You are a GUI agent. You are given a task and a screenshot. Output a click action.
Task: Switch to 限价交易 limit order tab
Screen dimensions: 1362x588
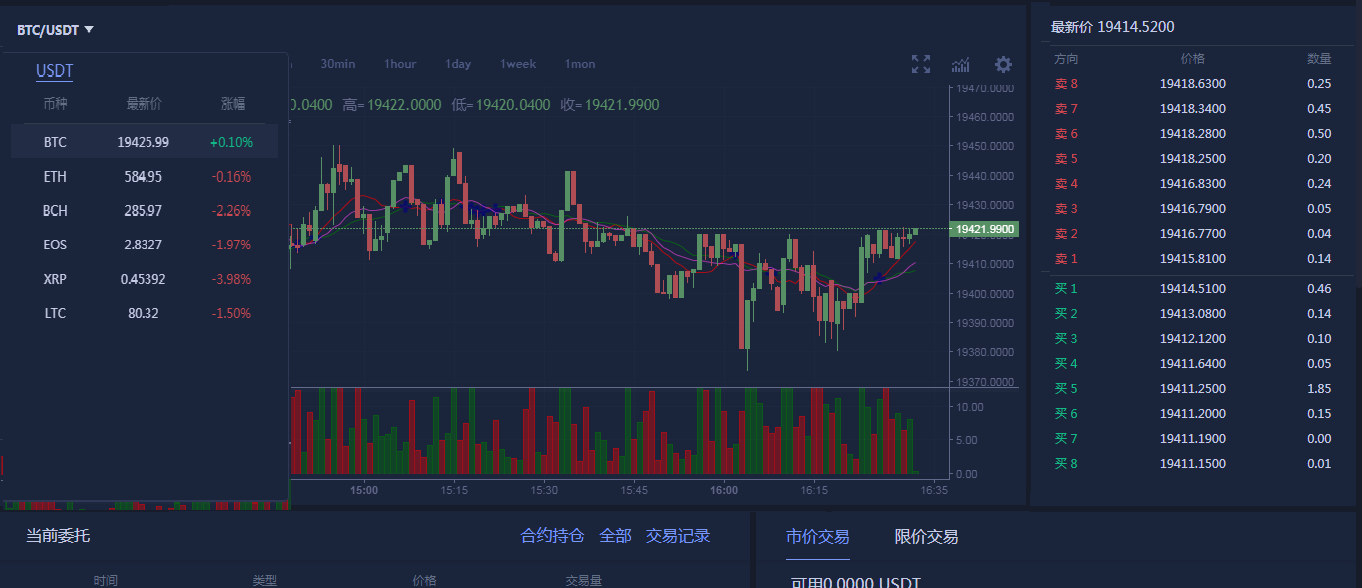926,537
